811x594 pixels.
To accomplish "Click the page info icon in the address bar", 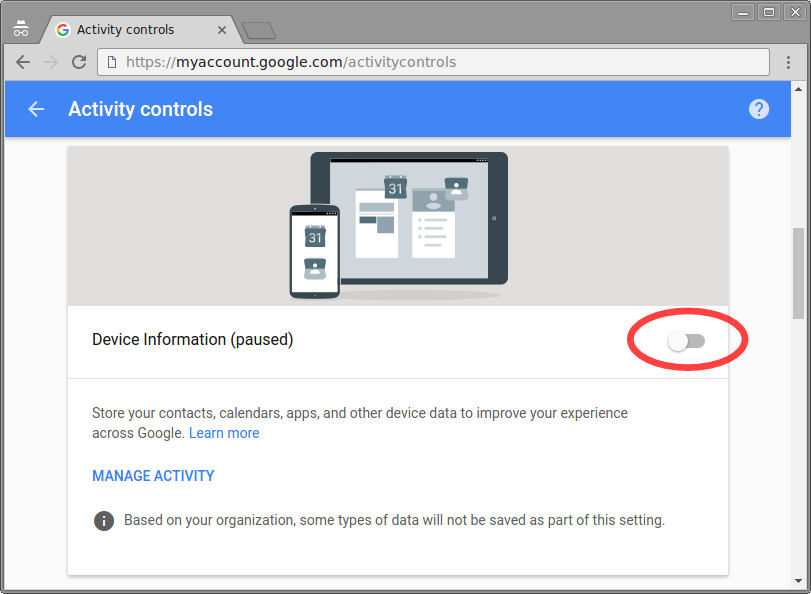I will [x=112, y=62].
